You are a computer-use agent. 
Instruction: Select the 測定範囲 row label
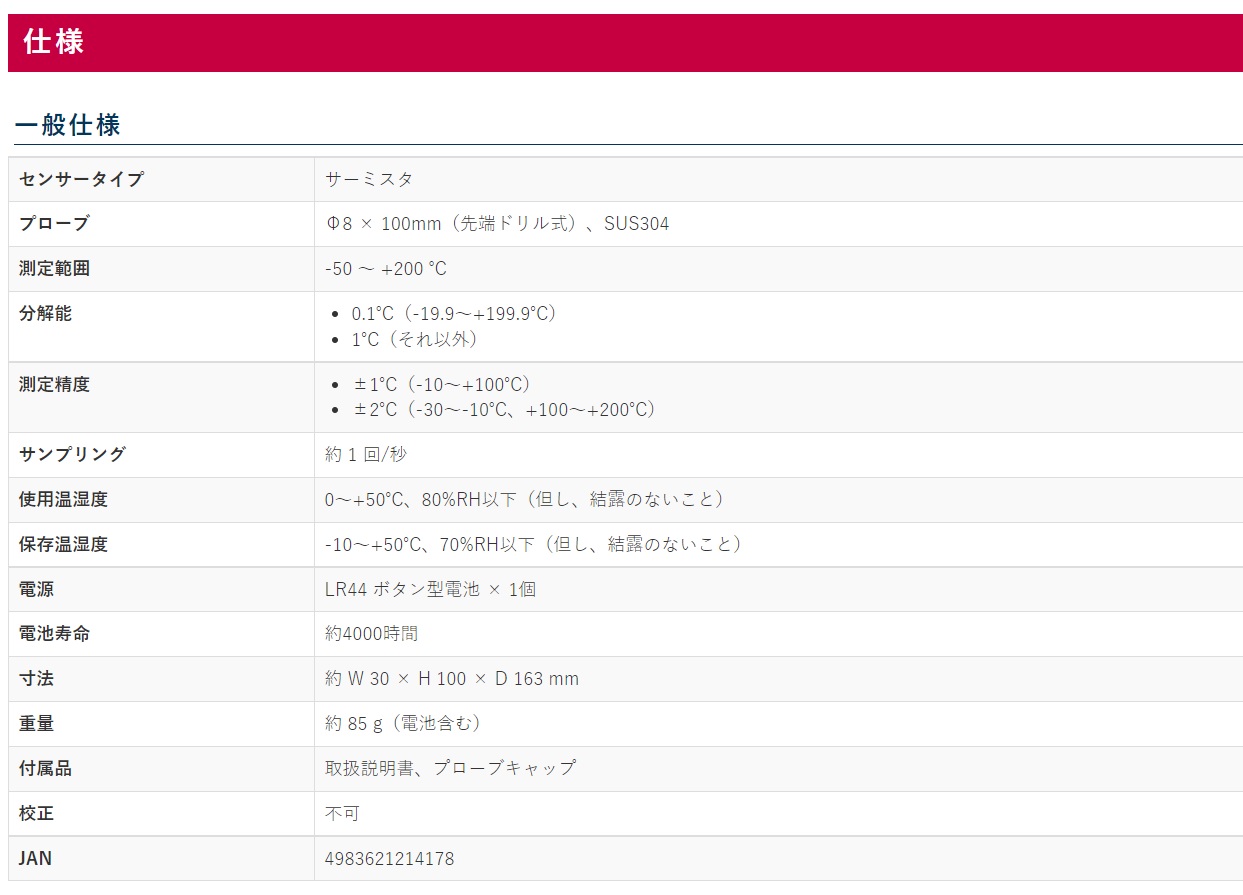[54, 269]
